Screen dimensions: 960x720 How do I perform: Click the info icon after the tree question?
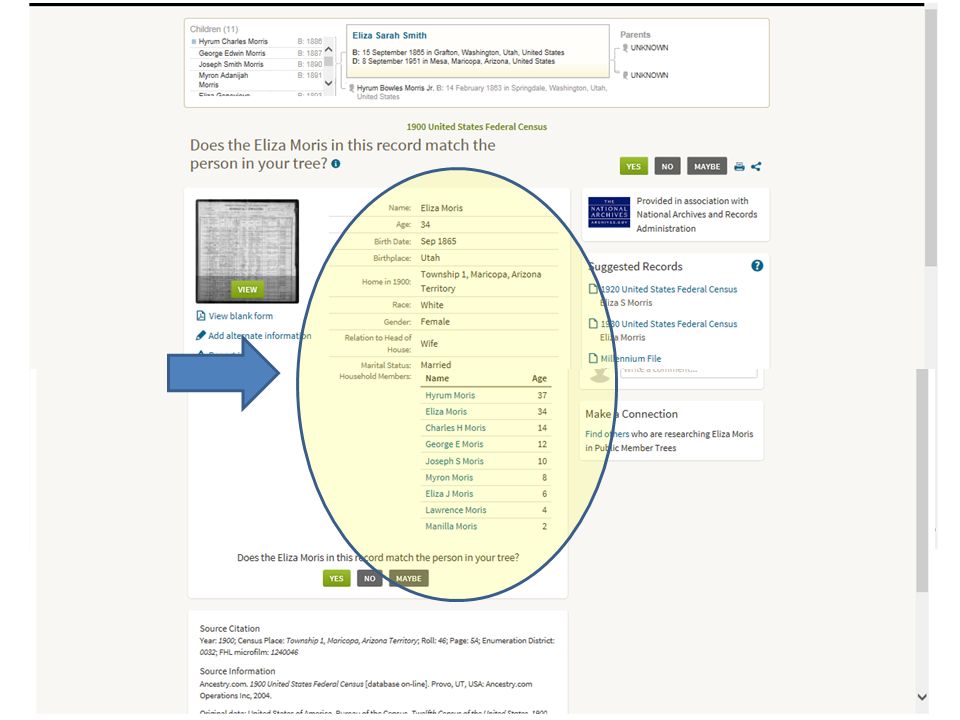point(336,163)
